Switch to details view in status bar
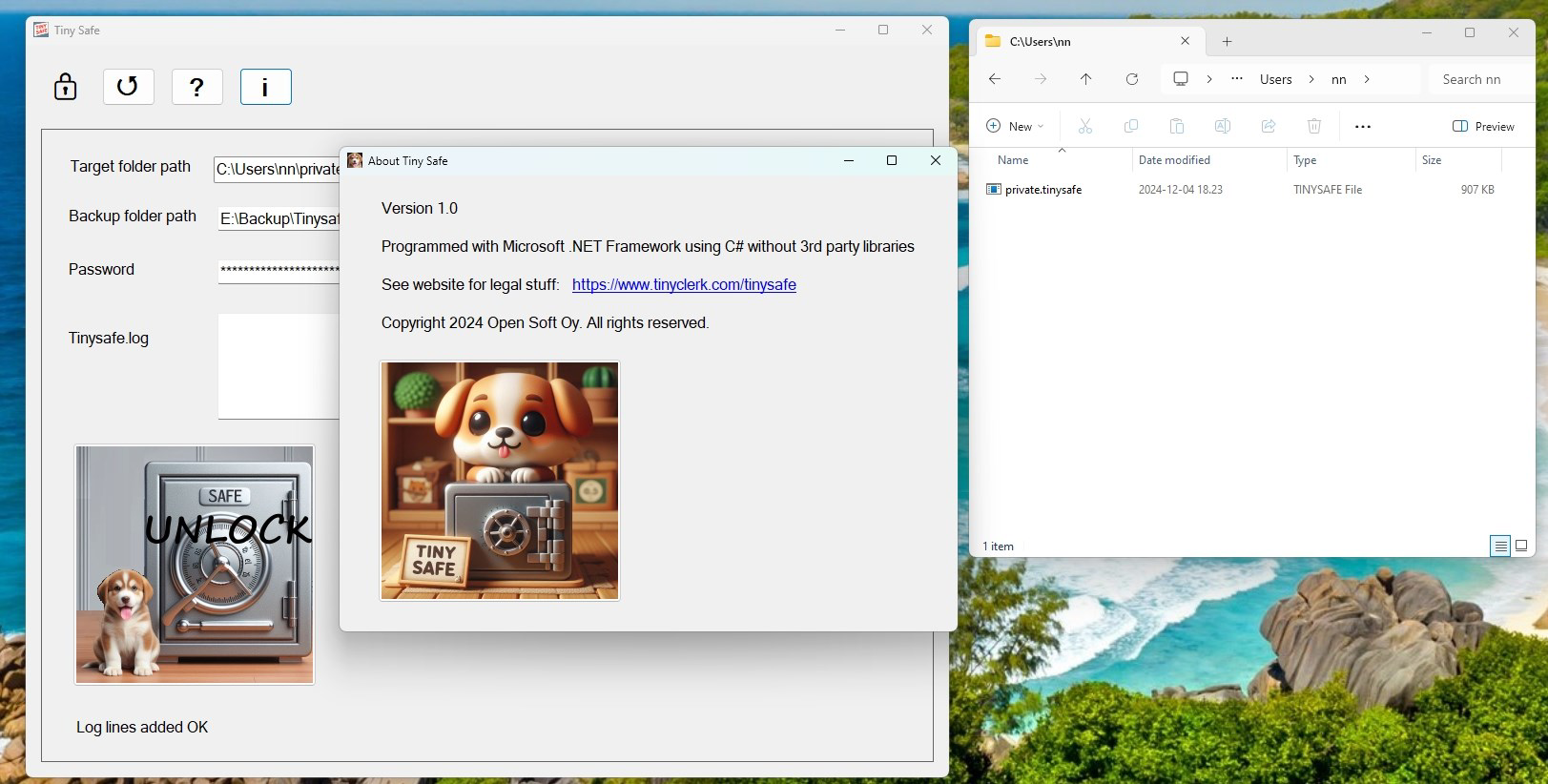Screen dimensions: 1548x784 1500,547
